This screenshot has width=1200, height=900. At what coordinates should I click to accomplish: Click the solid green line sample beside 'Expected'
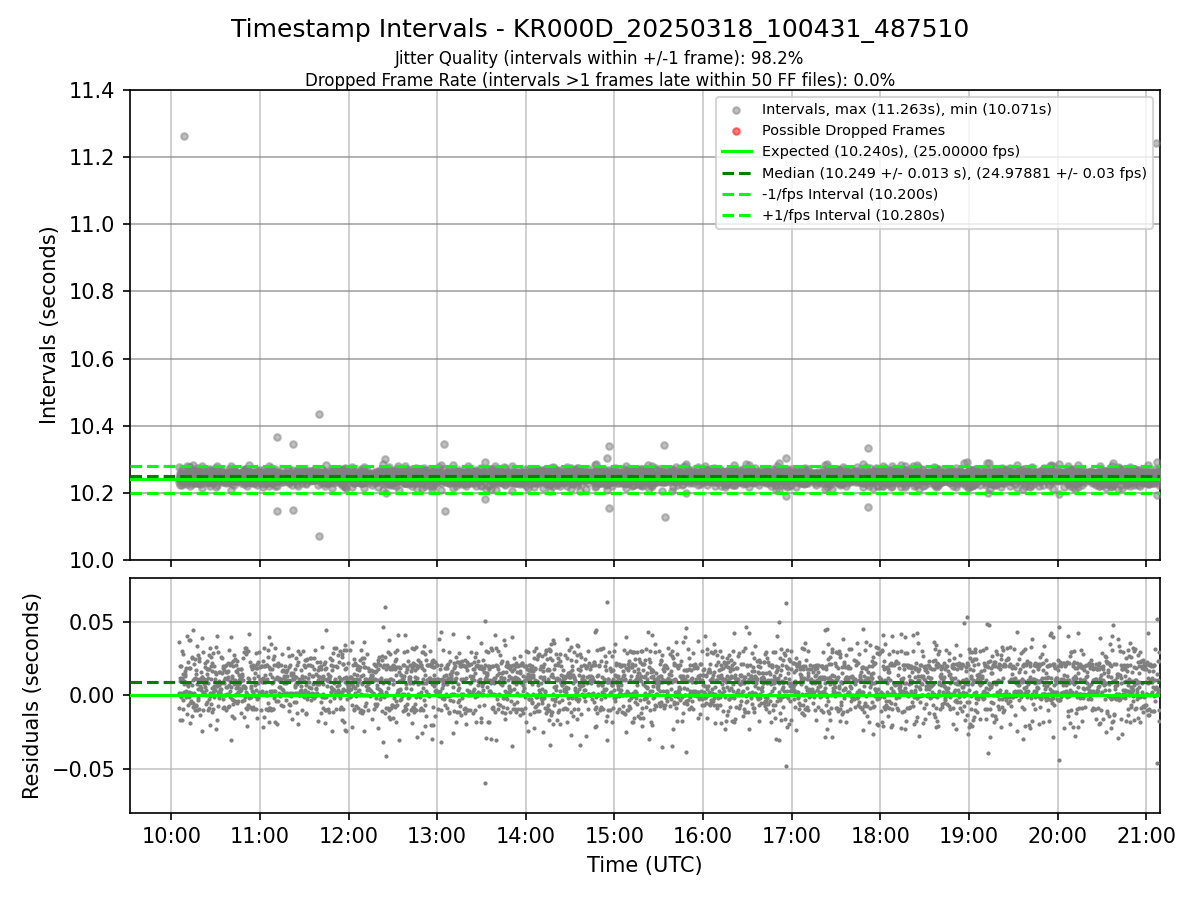pyautogui.click(x=737, y=152)
